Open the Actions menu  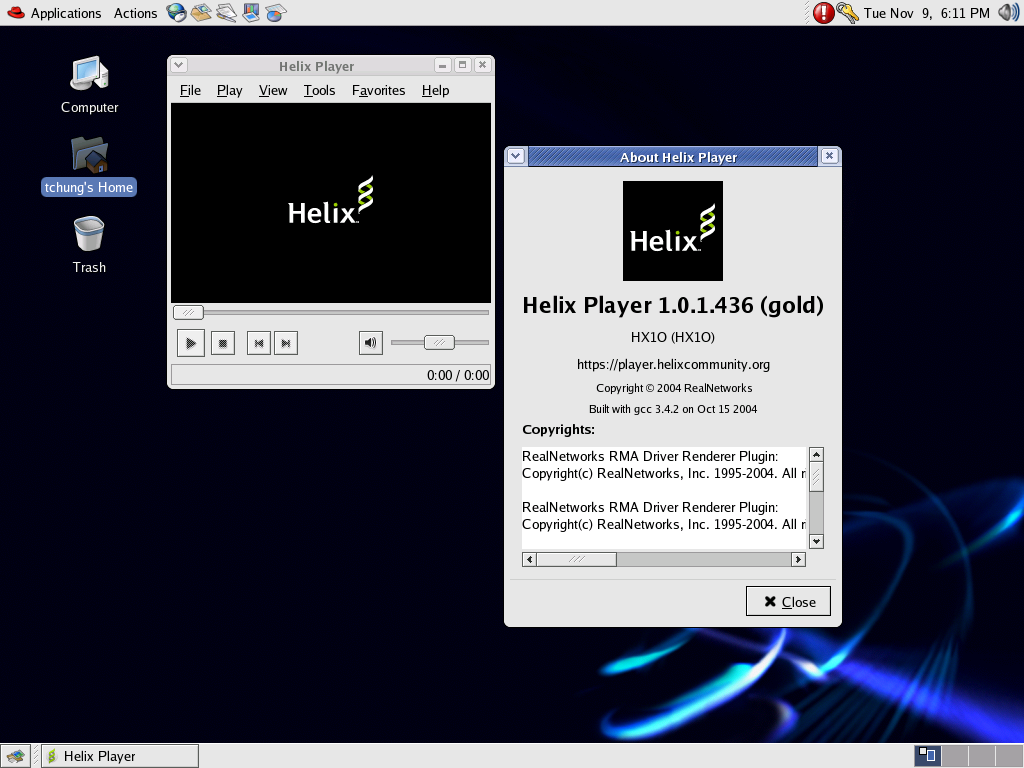pos(135,13)
